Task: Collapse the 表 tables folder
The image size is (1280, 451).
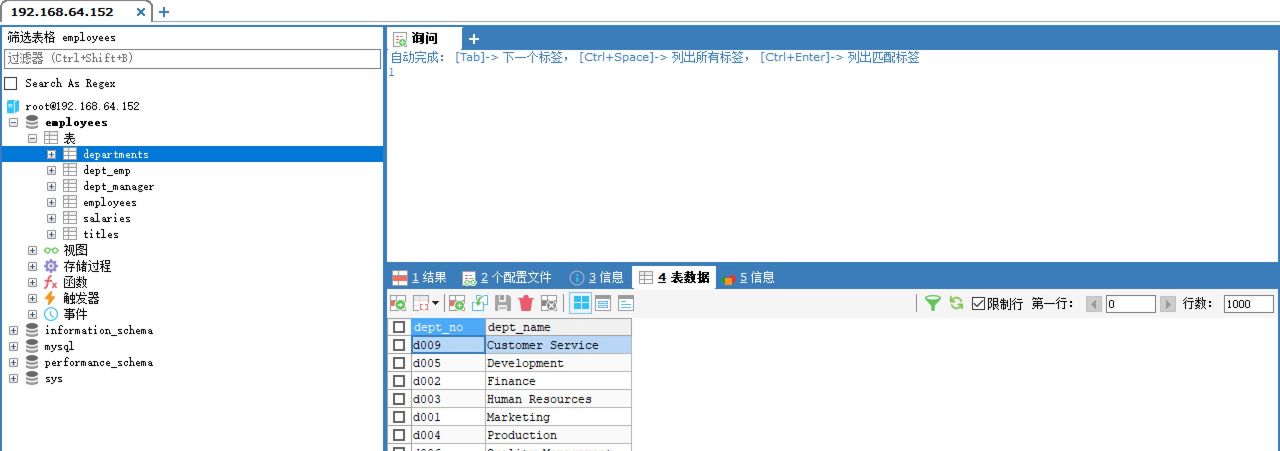Action: 32,138
